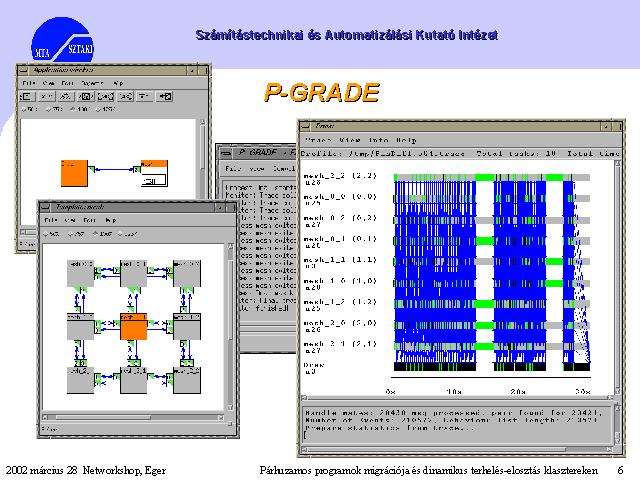Open the Font menu in the Application window
This screenshot has height=480, width=640.
(67, 83)
